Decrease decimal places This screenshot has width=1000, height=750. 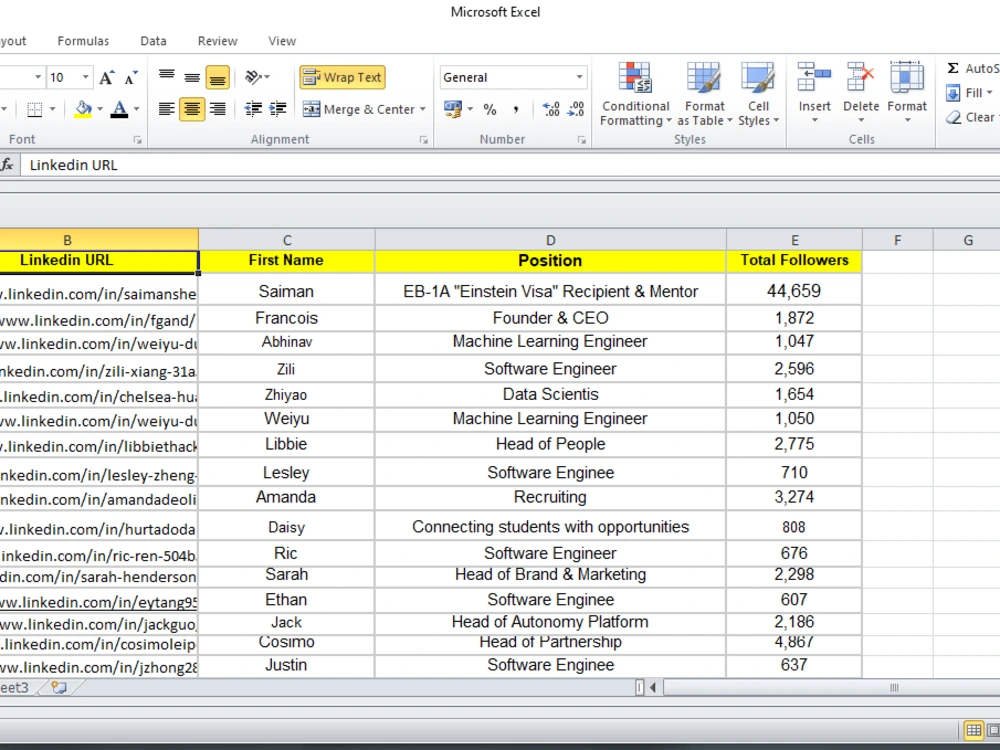pos(576,109)
